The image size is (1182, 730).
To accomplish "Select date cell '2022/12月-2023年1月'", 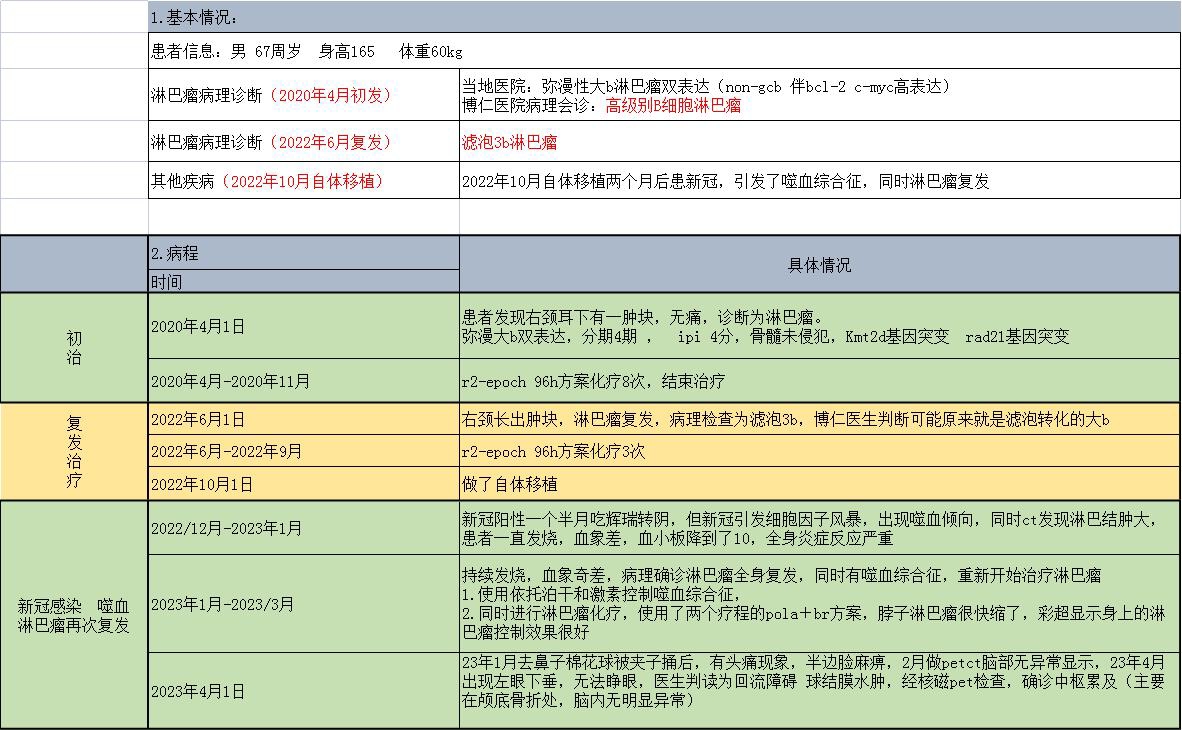I will 304,528.
